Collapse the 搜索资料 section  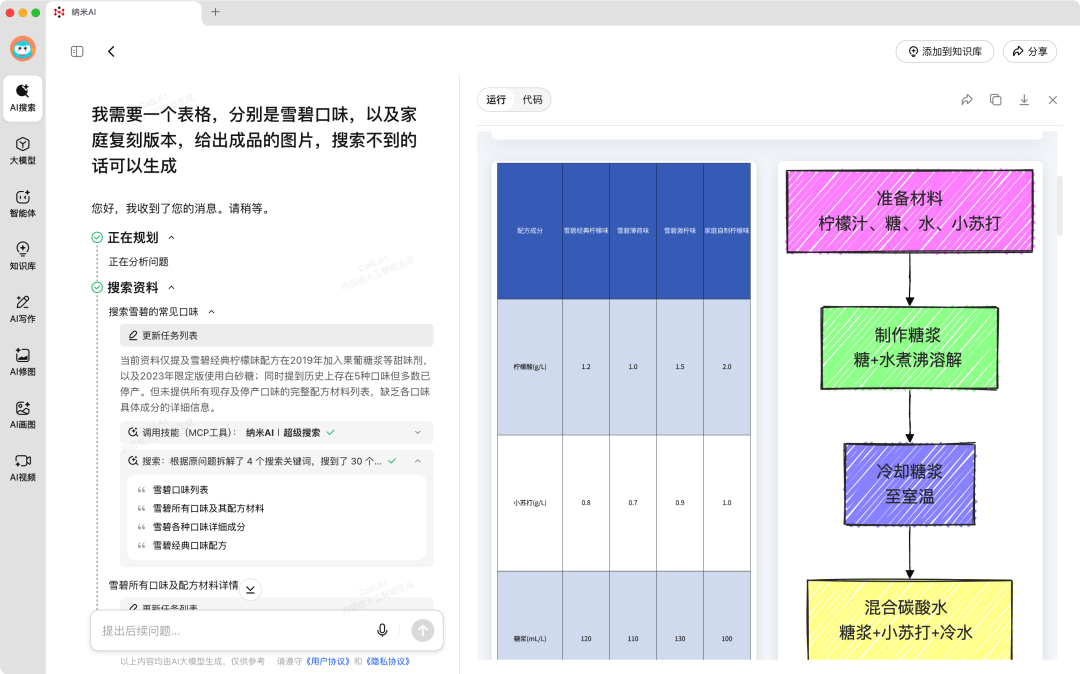172,288
